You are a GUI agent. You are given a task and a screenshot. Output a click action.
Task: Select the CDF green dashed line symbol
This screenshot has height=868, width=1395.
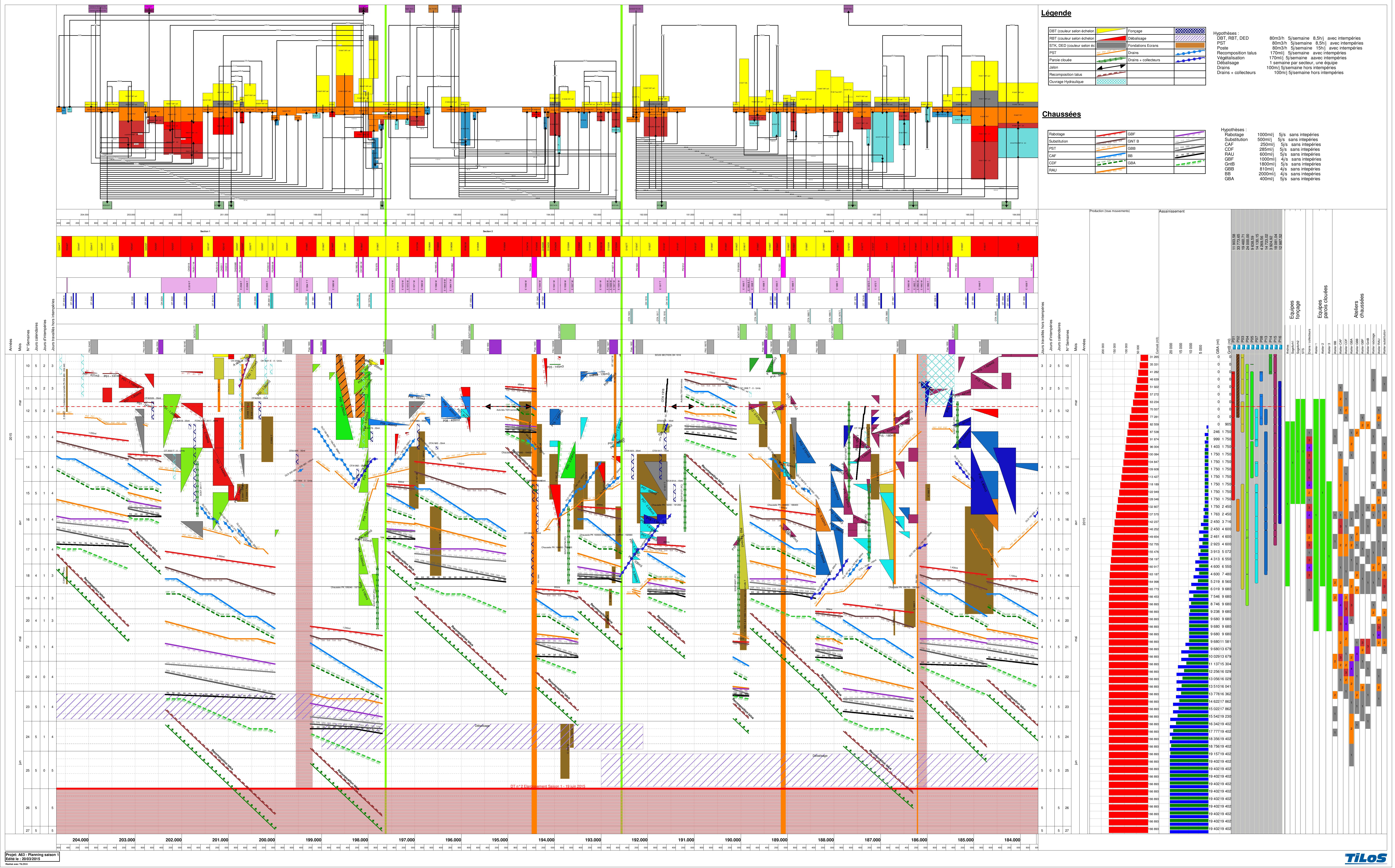[x=1111, y=163]
